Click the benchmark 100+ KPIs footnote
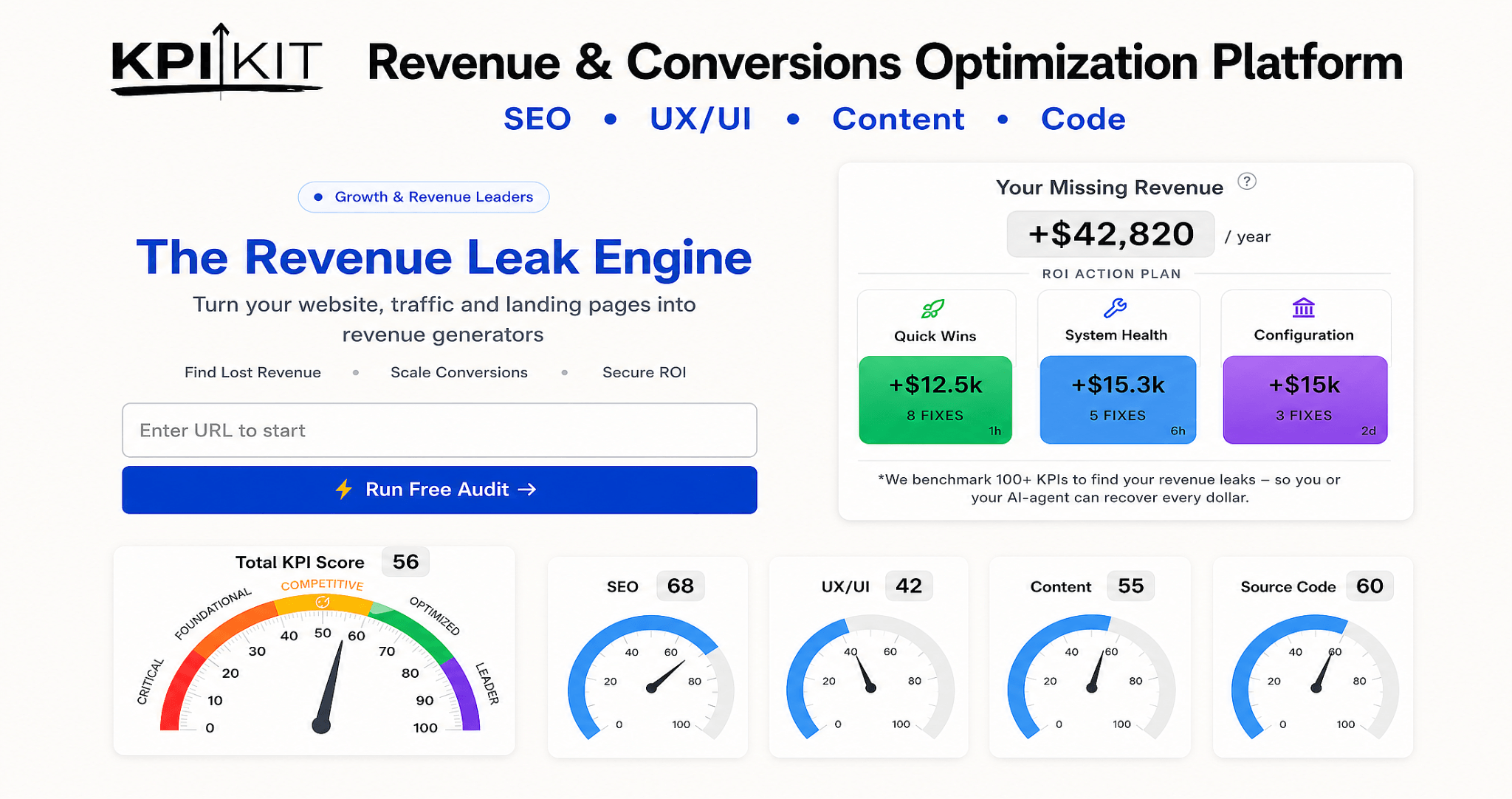1512x799 pixels. click(x=1110, y=488)
